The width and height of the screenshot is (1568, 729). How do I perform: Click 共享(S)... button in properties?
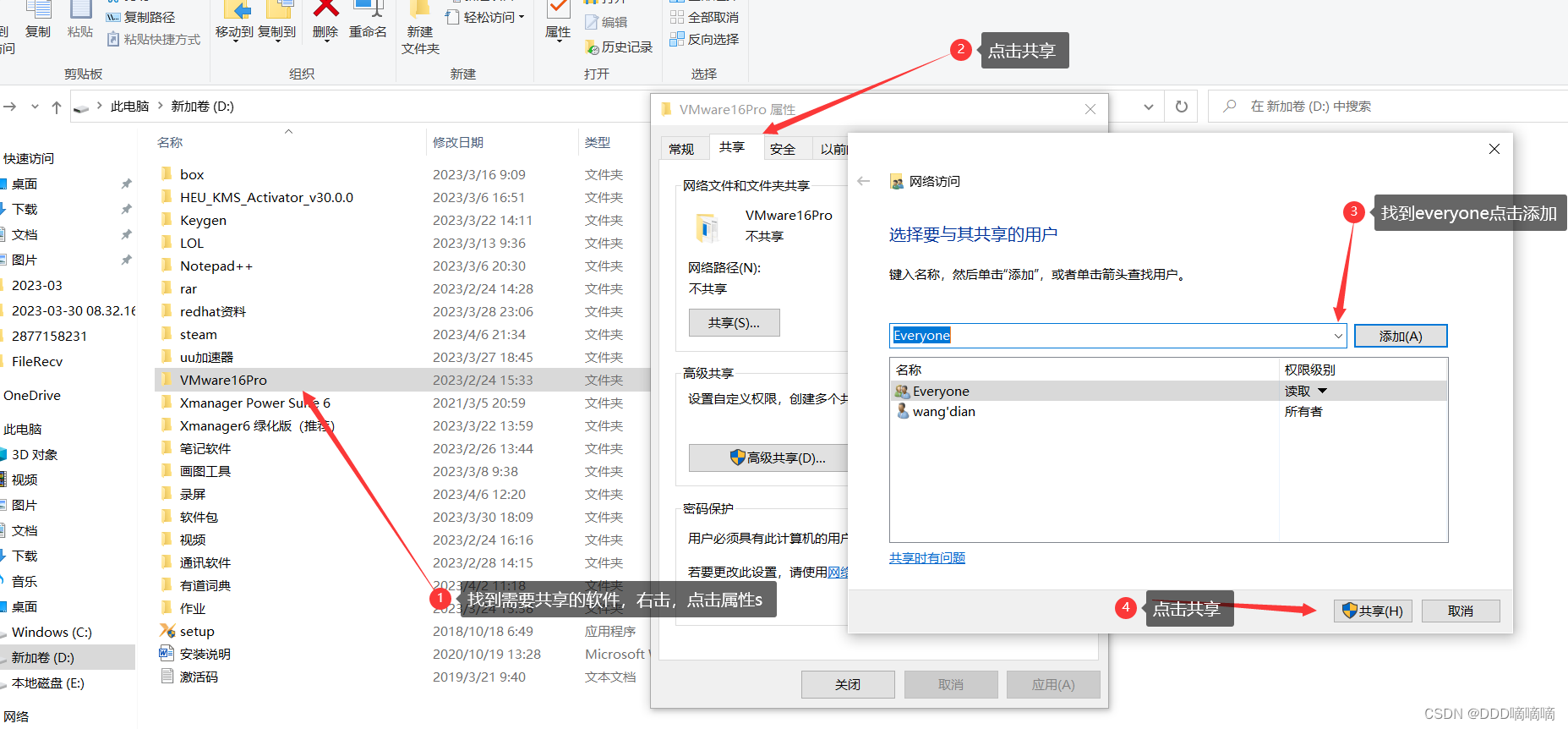click(734, 322)
